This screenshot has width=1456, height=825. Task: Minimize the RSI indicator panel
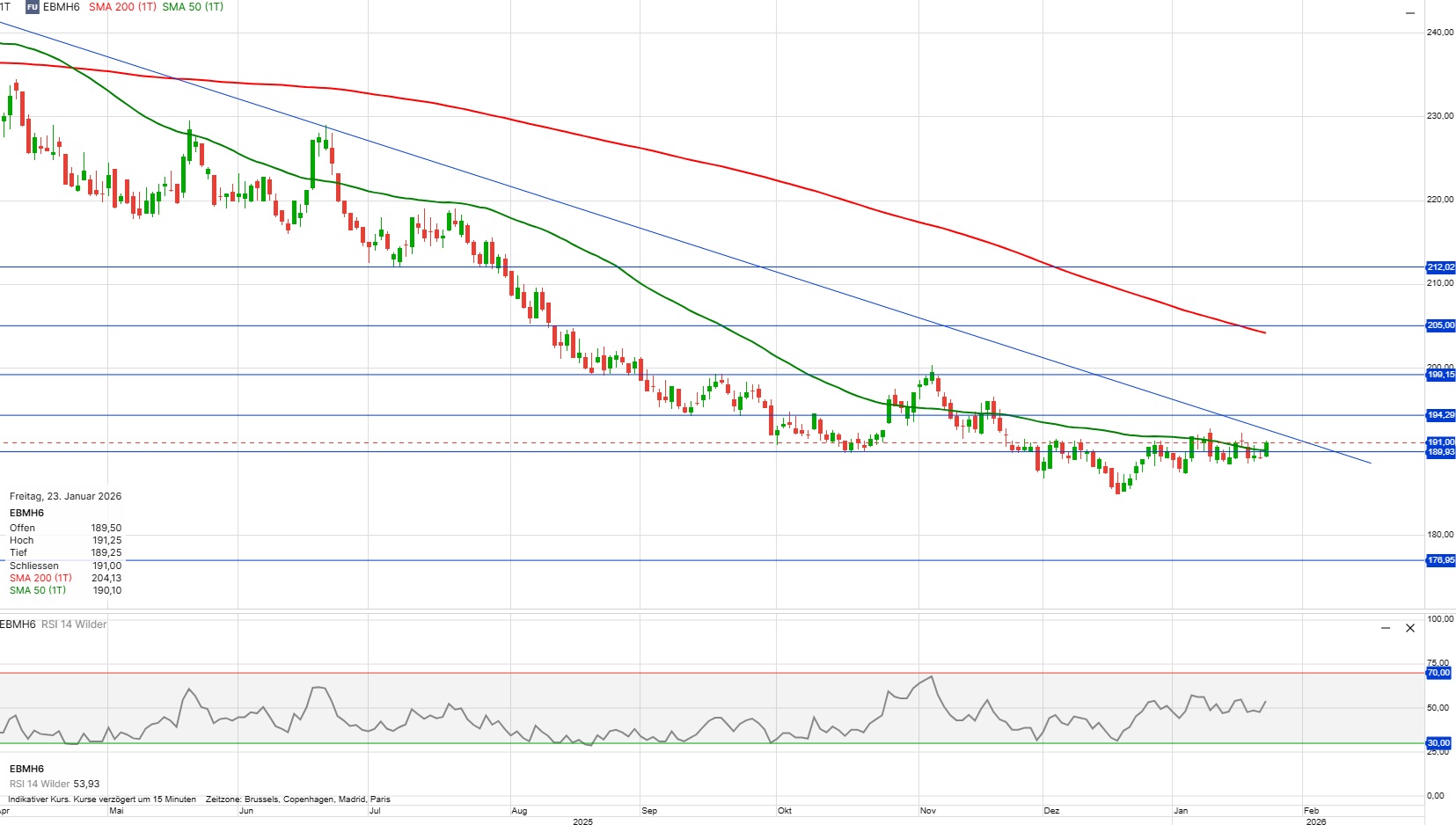[1386, 628]
